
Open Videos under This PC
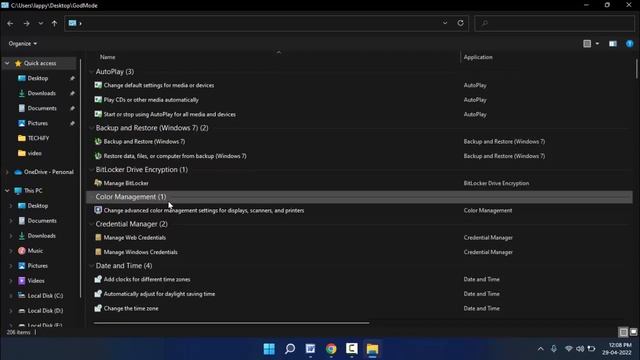(36, 281)
